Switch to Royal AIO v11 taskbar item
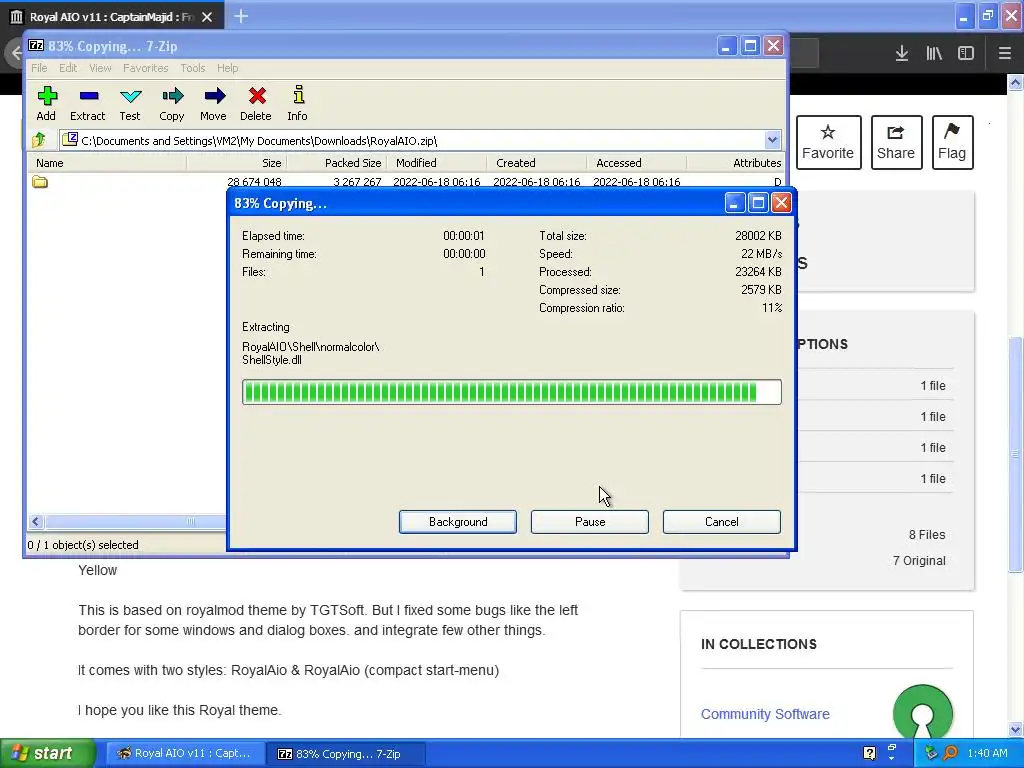Image resolution: width=1024 pixels, height=768 pixels. (x=185, y=753)
